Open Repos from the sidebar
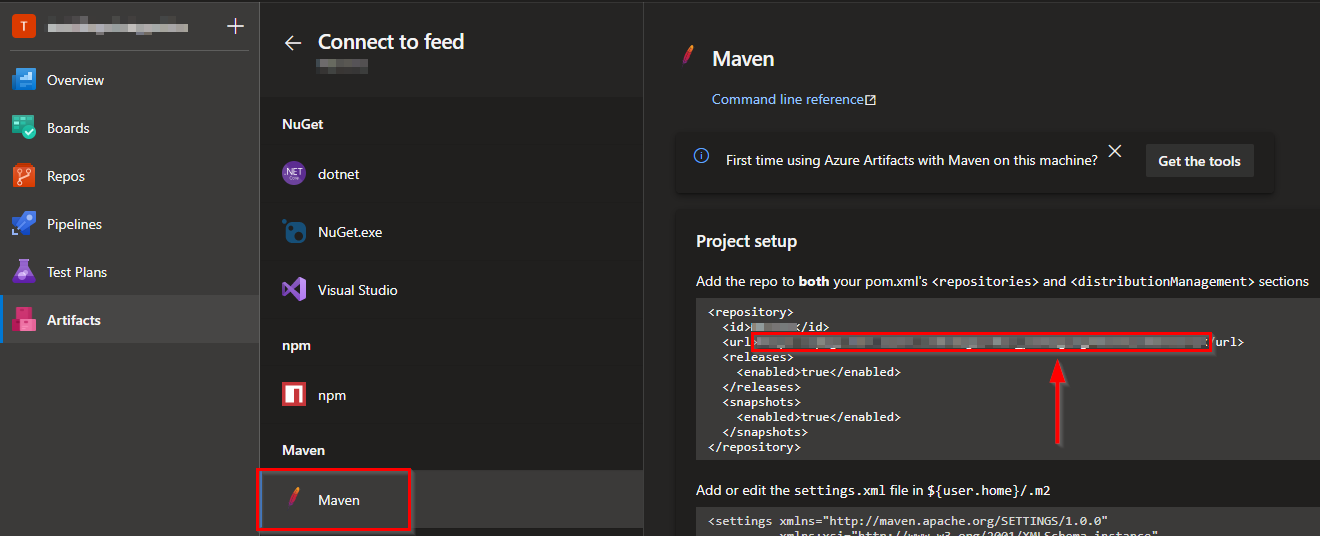Screen dimensions: 1320x536 click(65, 176)
